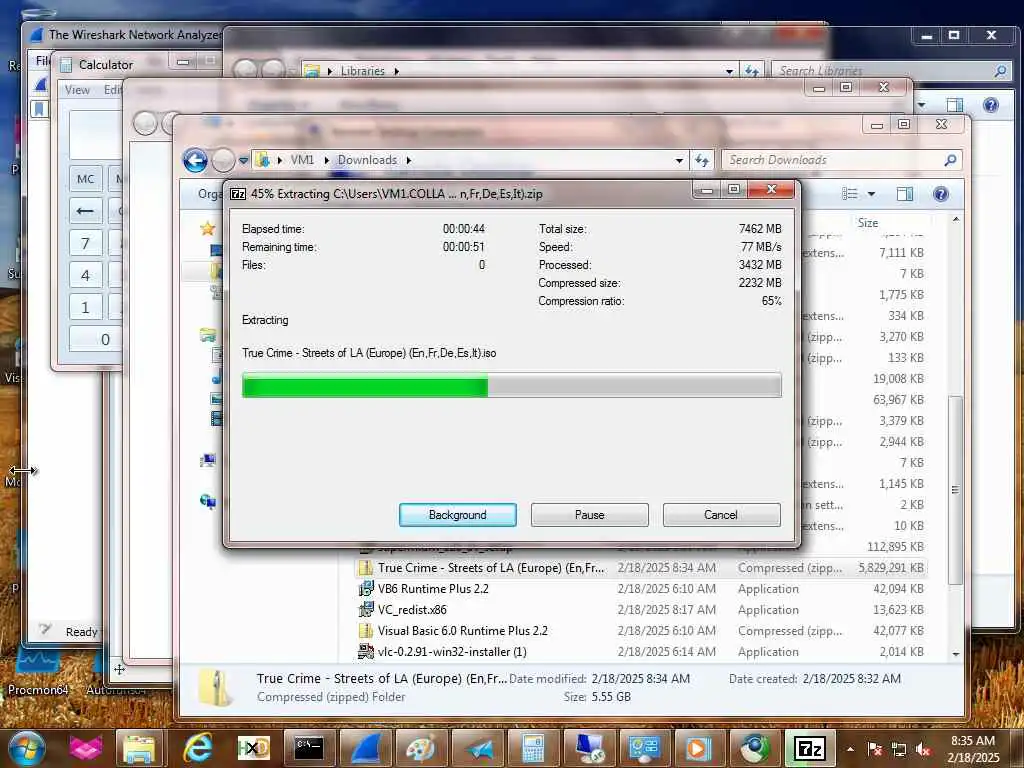Open the Command Prompt taskbar icon
1024x768 pixels.
tap(309, 748)
